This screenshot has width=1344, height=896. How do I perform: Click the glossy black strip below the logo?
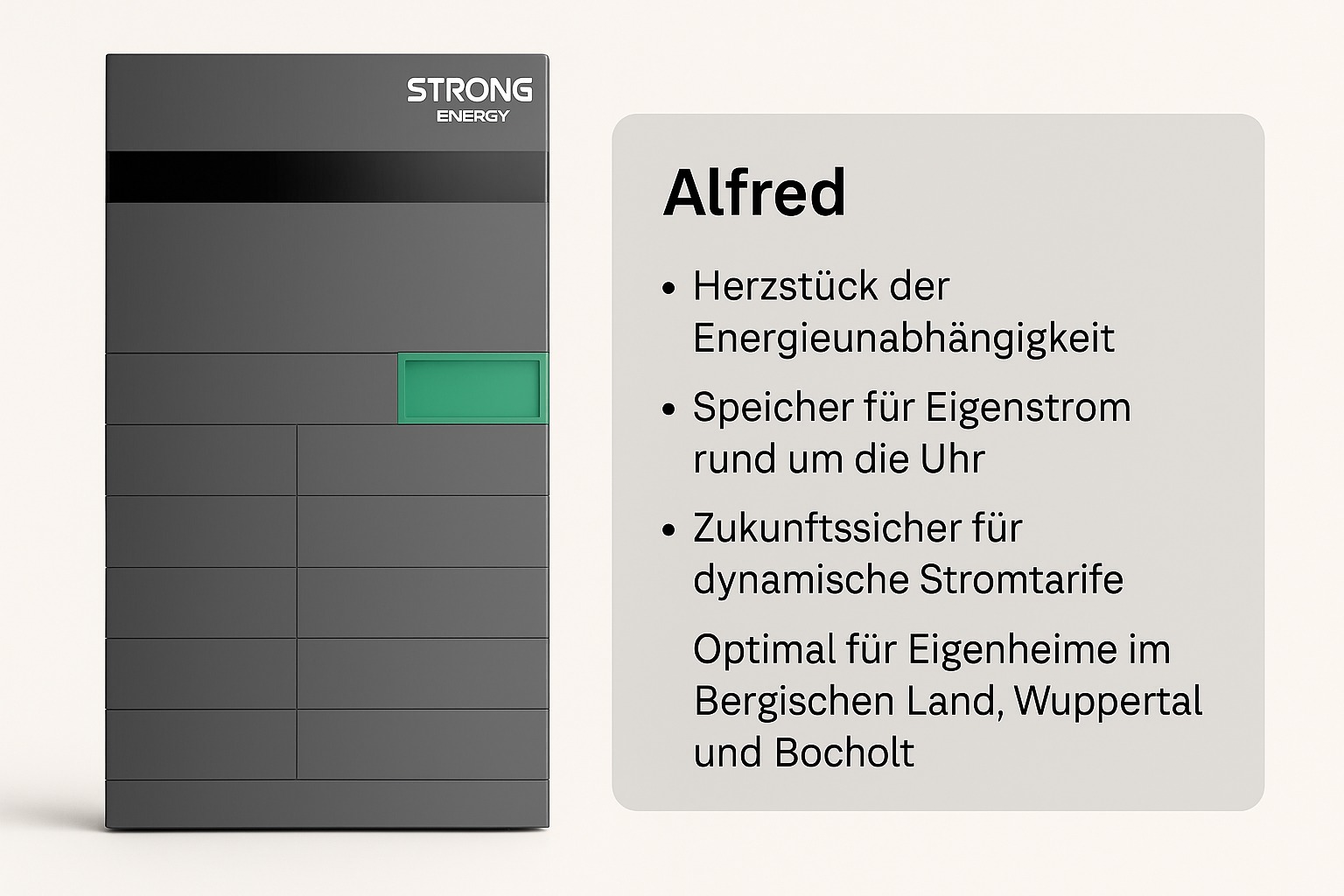pyautogui.click(x=326, y=177)
